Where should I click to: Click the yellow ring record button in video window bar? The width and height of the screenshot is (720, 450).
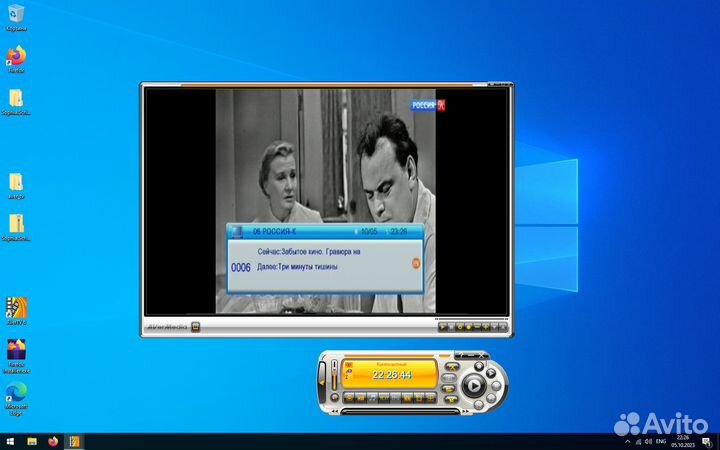pos(460,327)
